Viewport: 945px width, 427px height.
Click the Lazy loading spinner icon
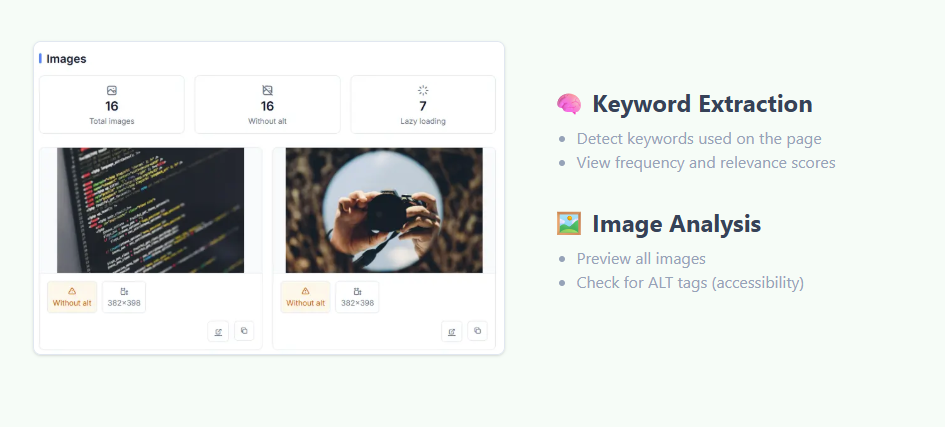coord(423,90)
